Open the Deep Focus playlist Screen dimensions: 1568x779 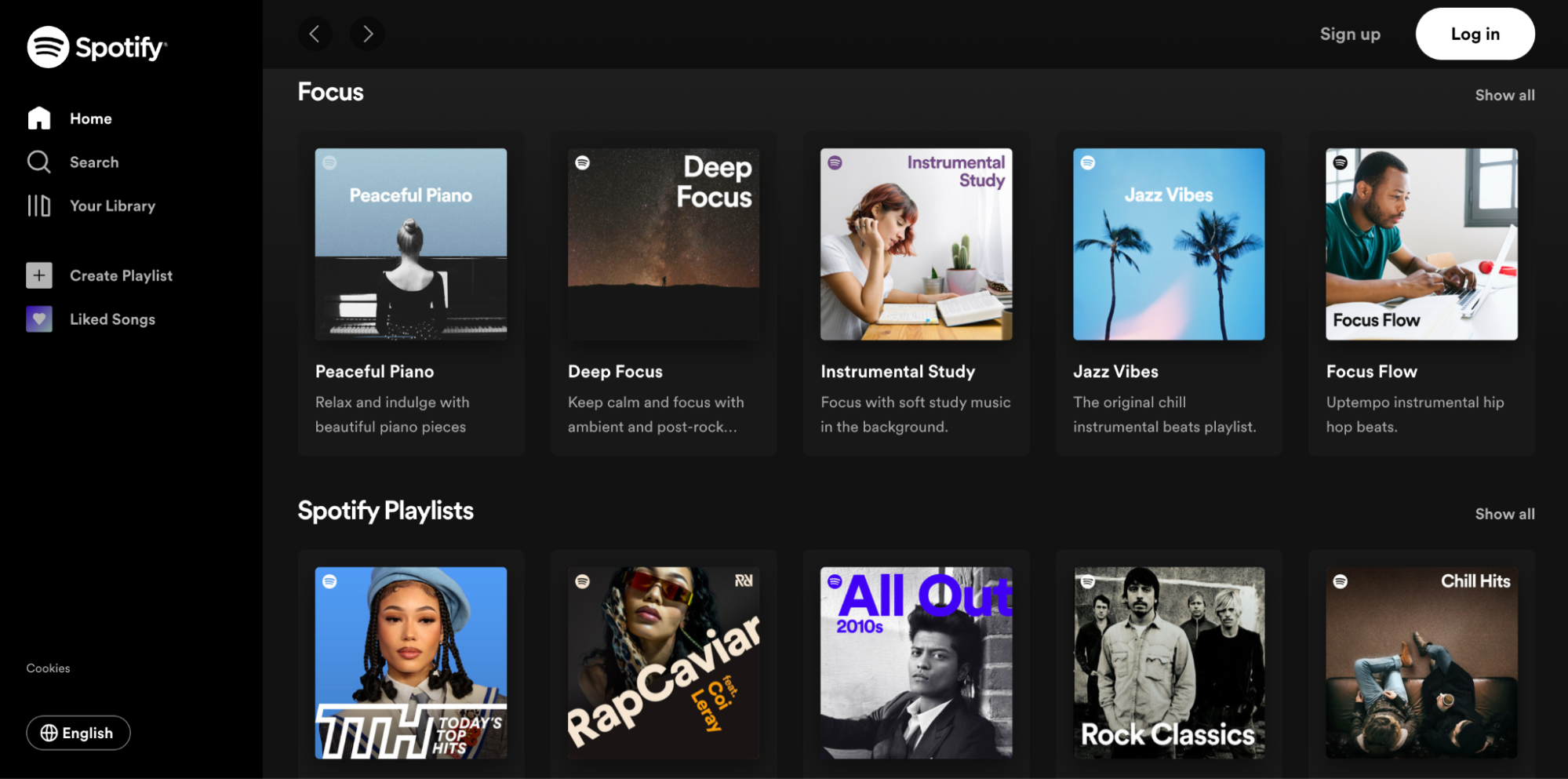coord(663,244)
